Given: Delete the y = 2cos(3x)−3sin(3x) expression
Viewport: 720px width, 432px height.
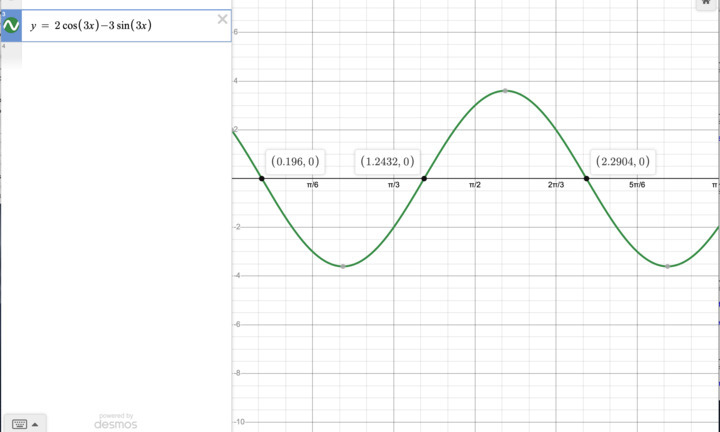Looking at the screenshot, I should pos(222,19).
